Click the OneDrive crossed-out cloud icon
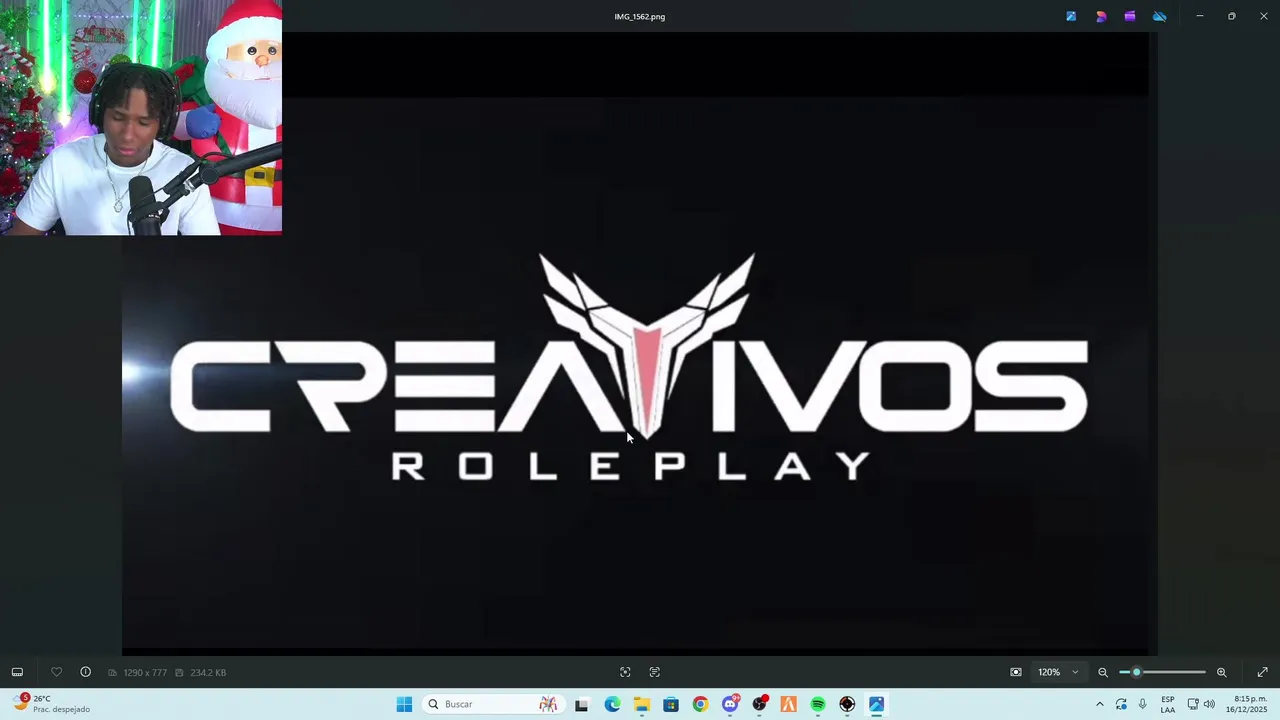1280x720 pixels. 1160,16
